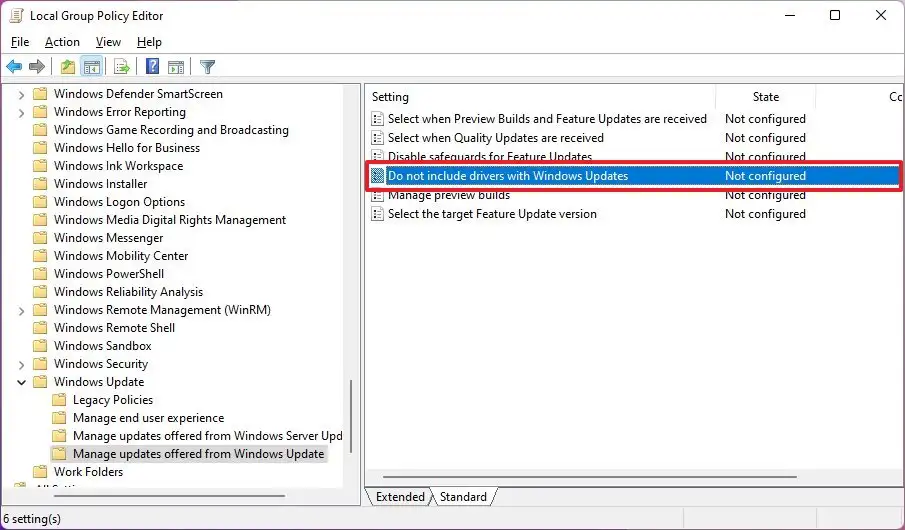
Task: Click the Back arrow toolbar icon
Action: pyautogui.click(x=14, y=67)
